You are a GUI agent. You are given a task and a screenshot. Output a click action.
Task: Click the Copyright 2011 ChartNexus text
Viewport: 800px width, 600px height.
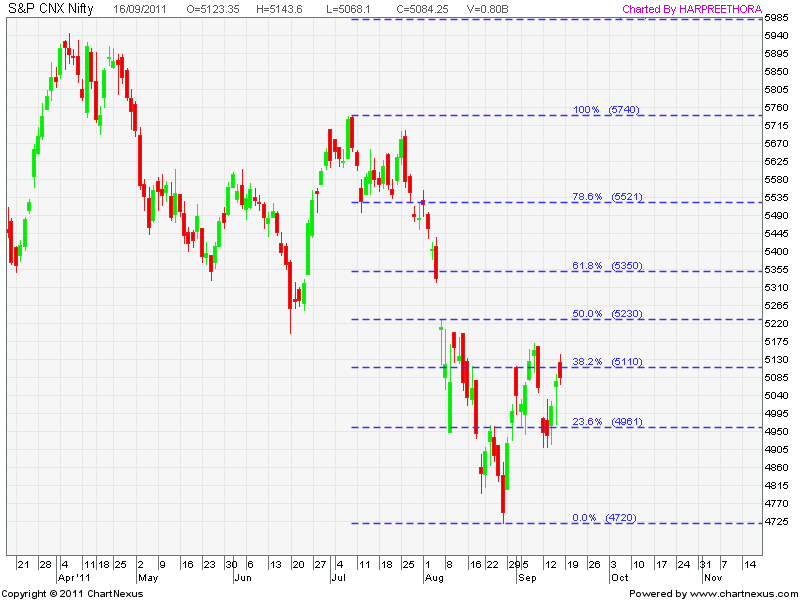(x=72, y=594)
